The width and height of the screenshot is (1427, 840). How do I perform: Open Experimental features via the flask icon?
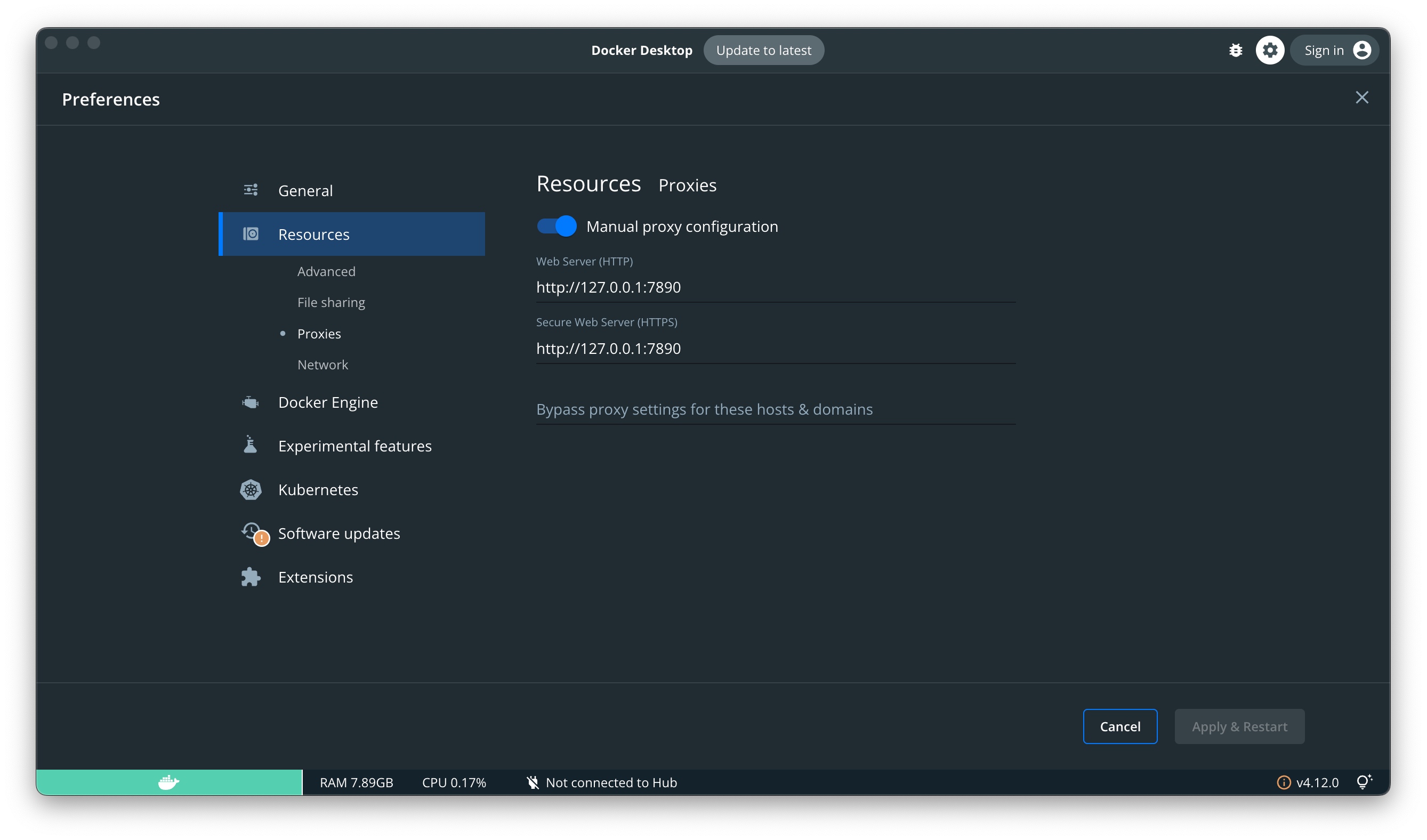click(251, 446)
